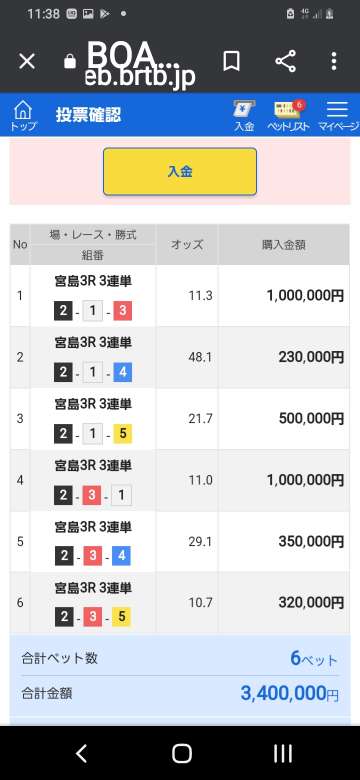Open the マイページ hamburger menu
Screen dimensions: 360x780
[x=338, y=115]
